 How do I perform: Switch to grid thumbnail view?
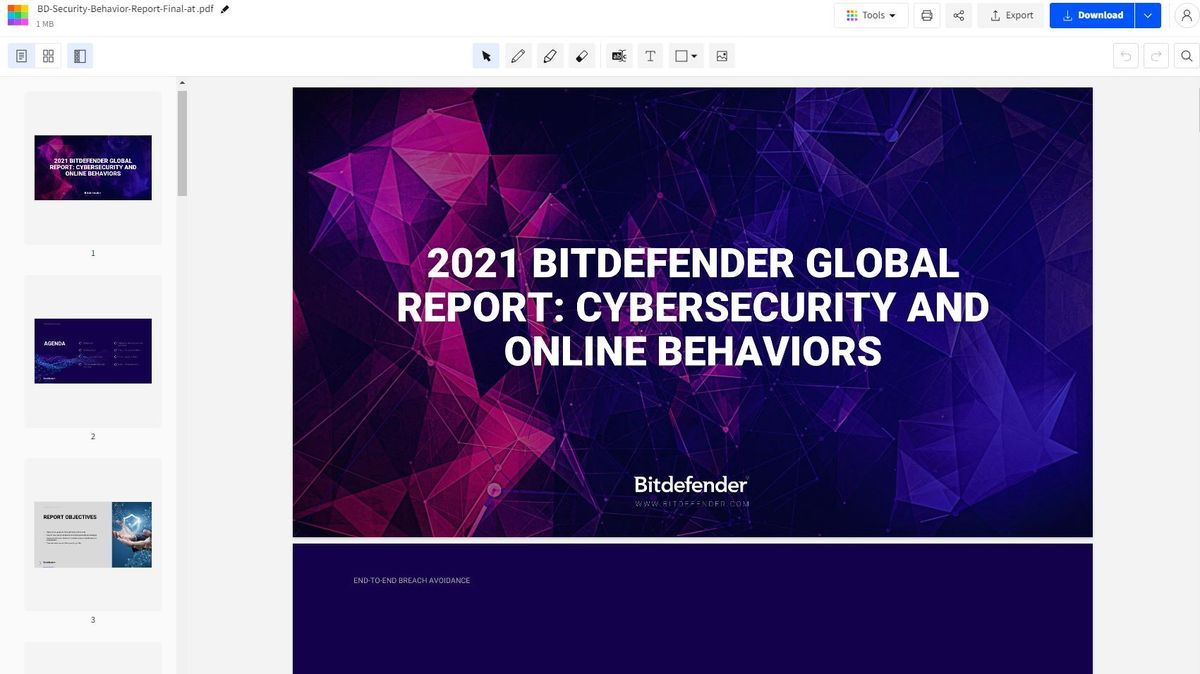point(48,55)
